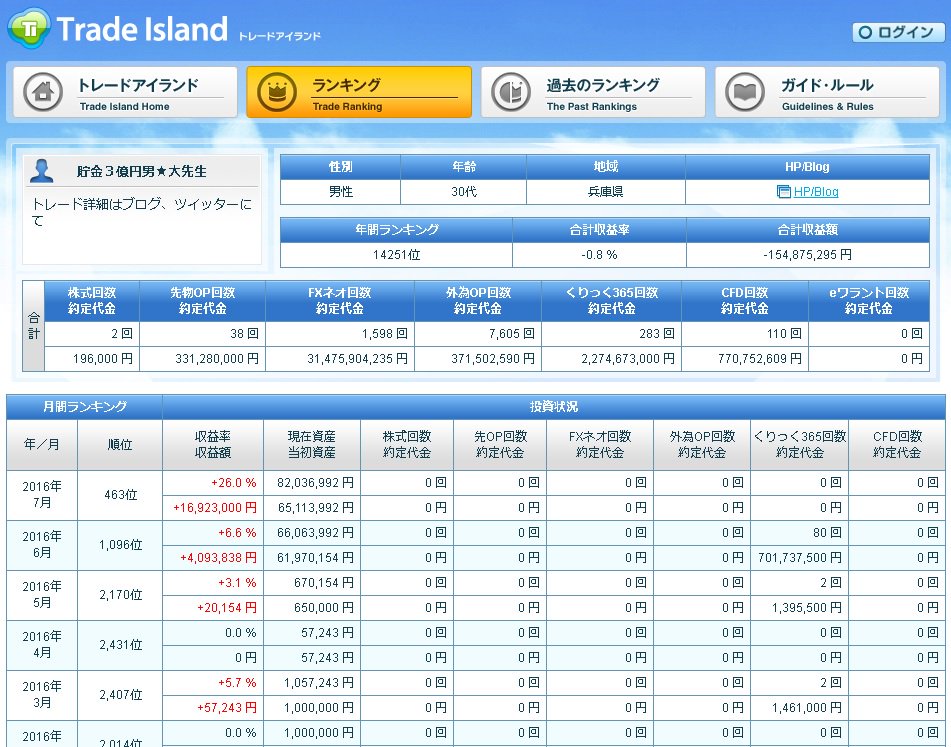Click the 収益率 収益額 column header

pos(213,444)
